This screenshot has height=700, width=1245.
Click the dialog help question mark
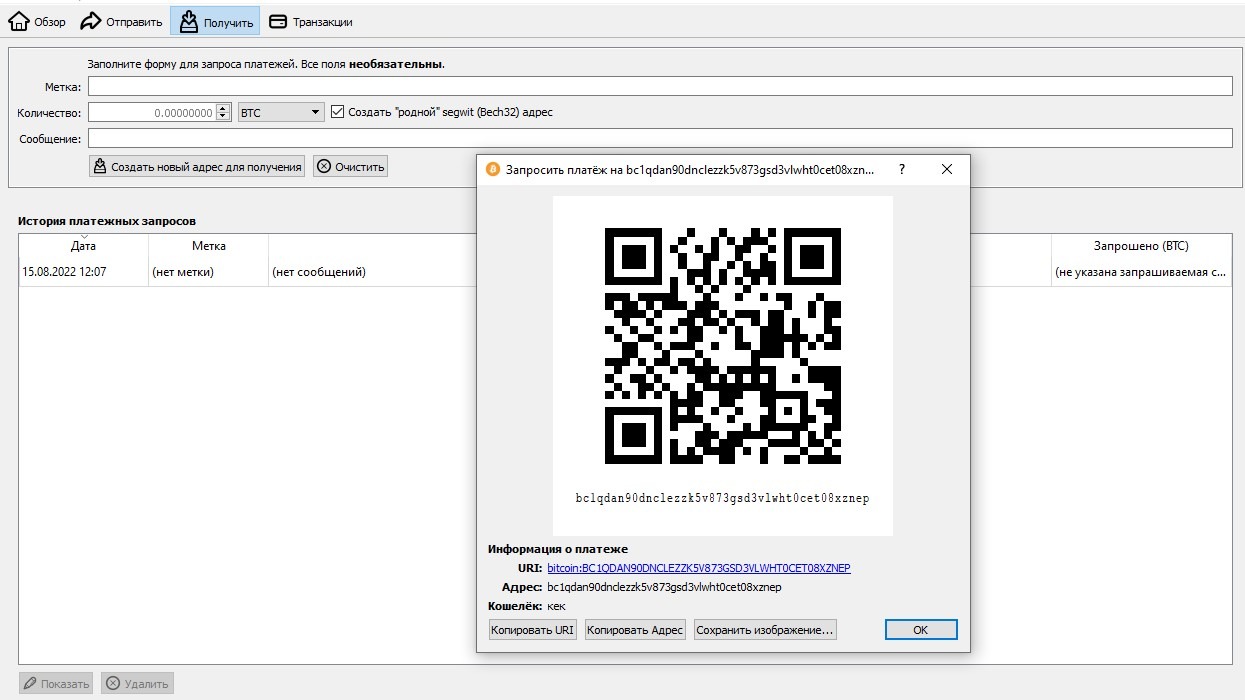point(902,170)
